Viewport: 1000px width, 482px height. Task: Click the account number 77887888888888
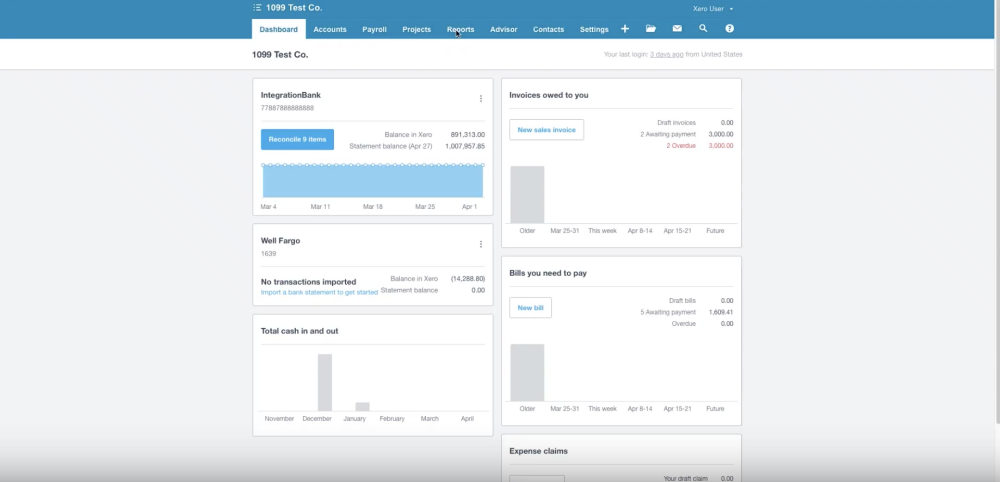pos(287,108)
